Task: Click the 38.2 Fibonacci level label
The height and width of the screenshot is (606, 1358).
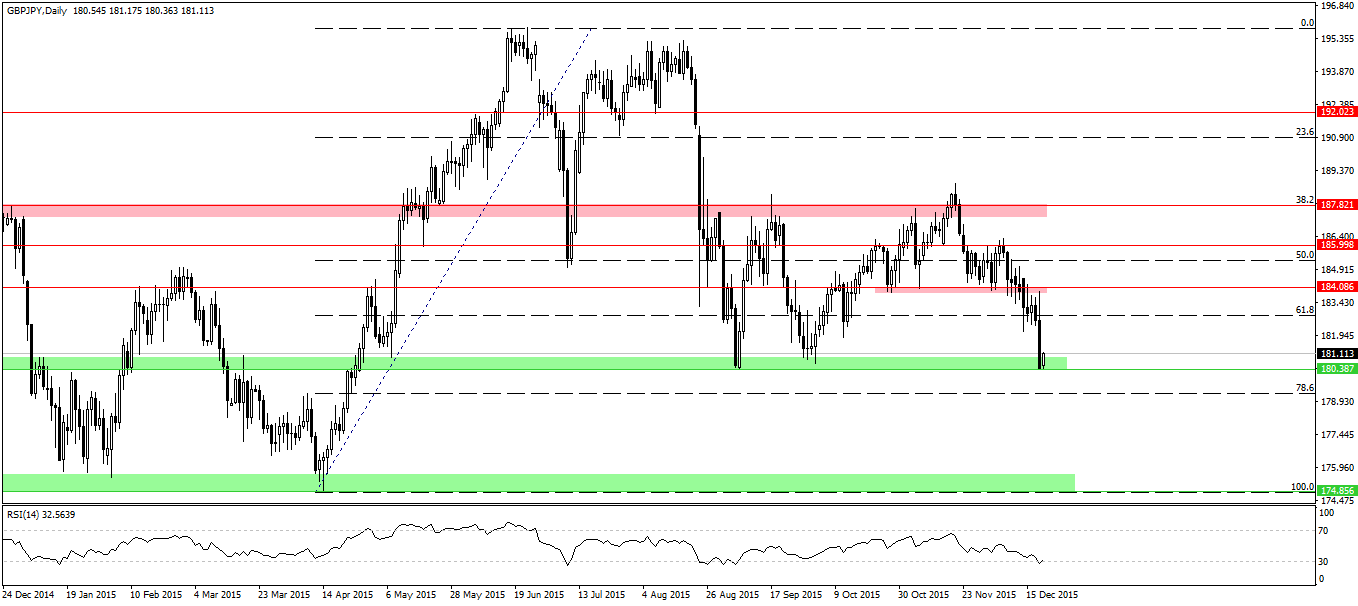Action: click(x=1304, y=200)
